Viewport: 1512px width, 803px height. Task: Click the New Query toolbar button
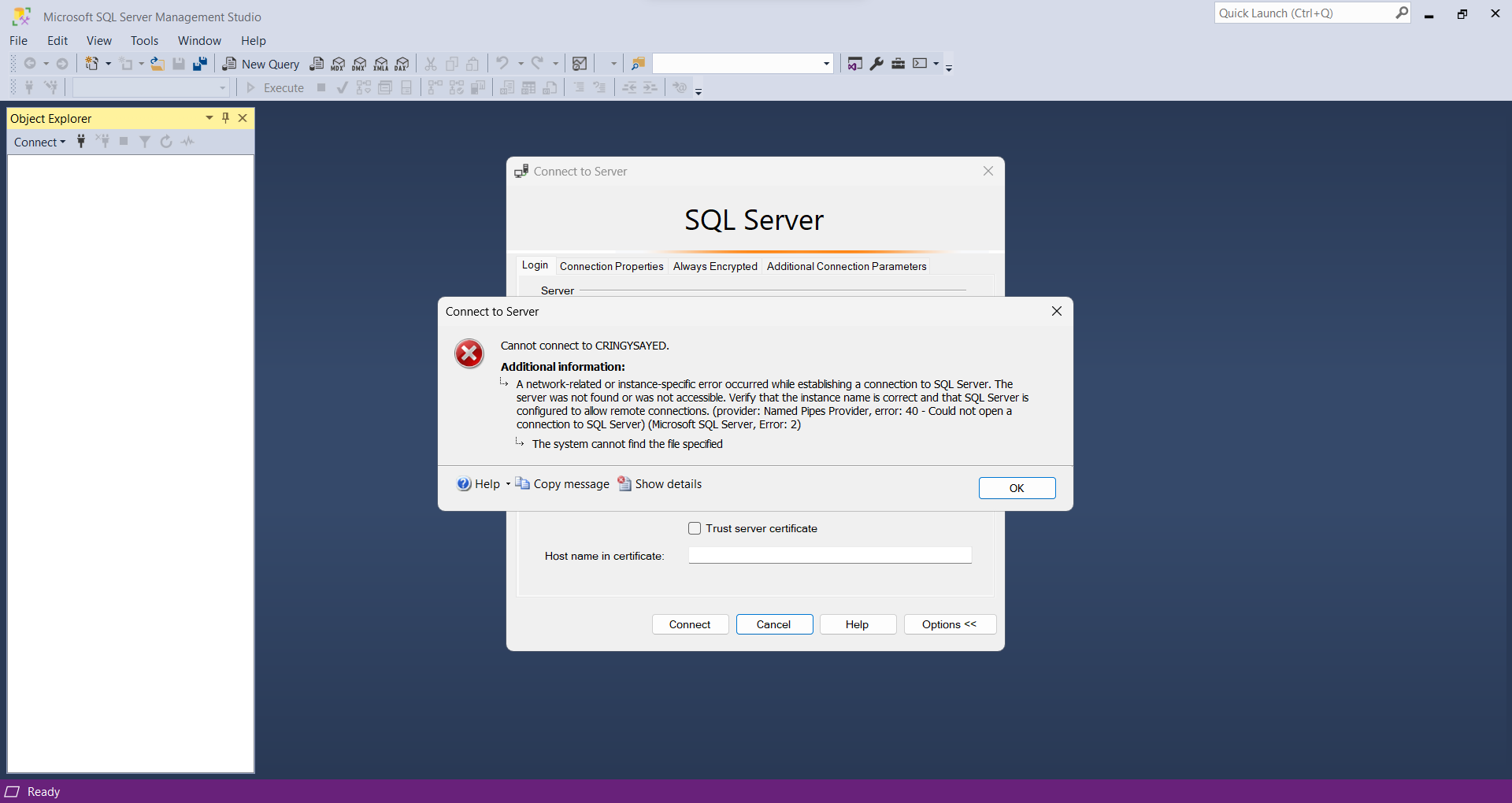coord(261,64)
